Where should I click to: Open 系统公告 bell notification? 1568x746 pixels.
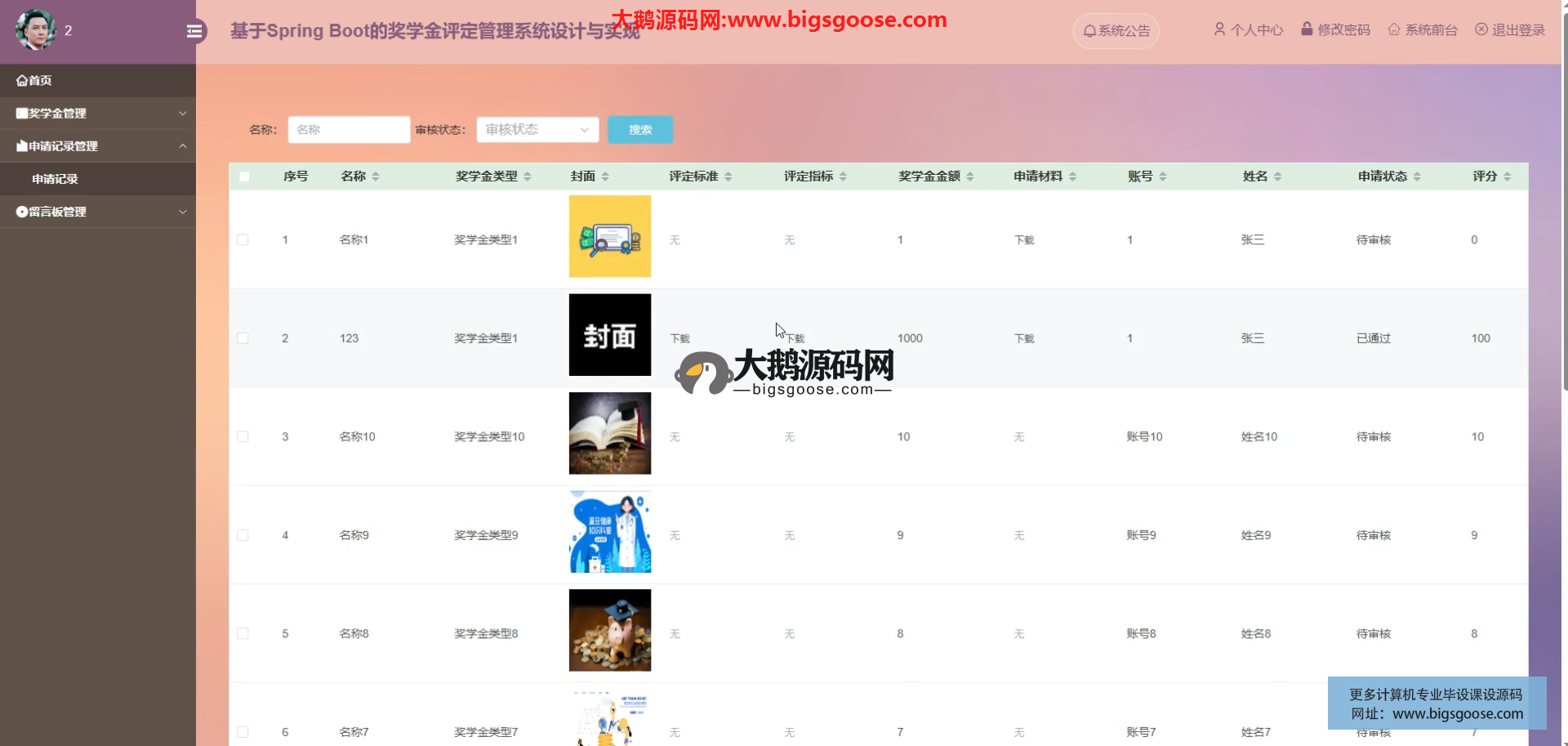[1116, 31]
